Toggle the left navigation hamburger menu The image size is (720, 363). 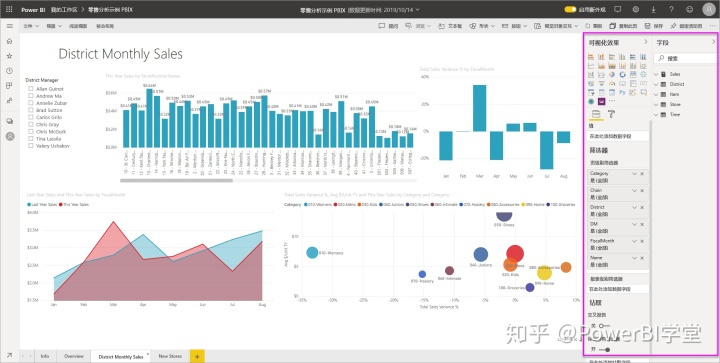[9, 26]
